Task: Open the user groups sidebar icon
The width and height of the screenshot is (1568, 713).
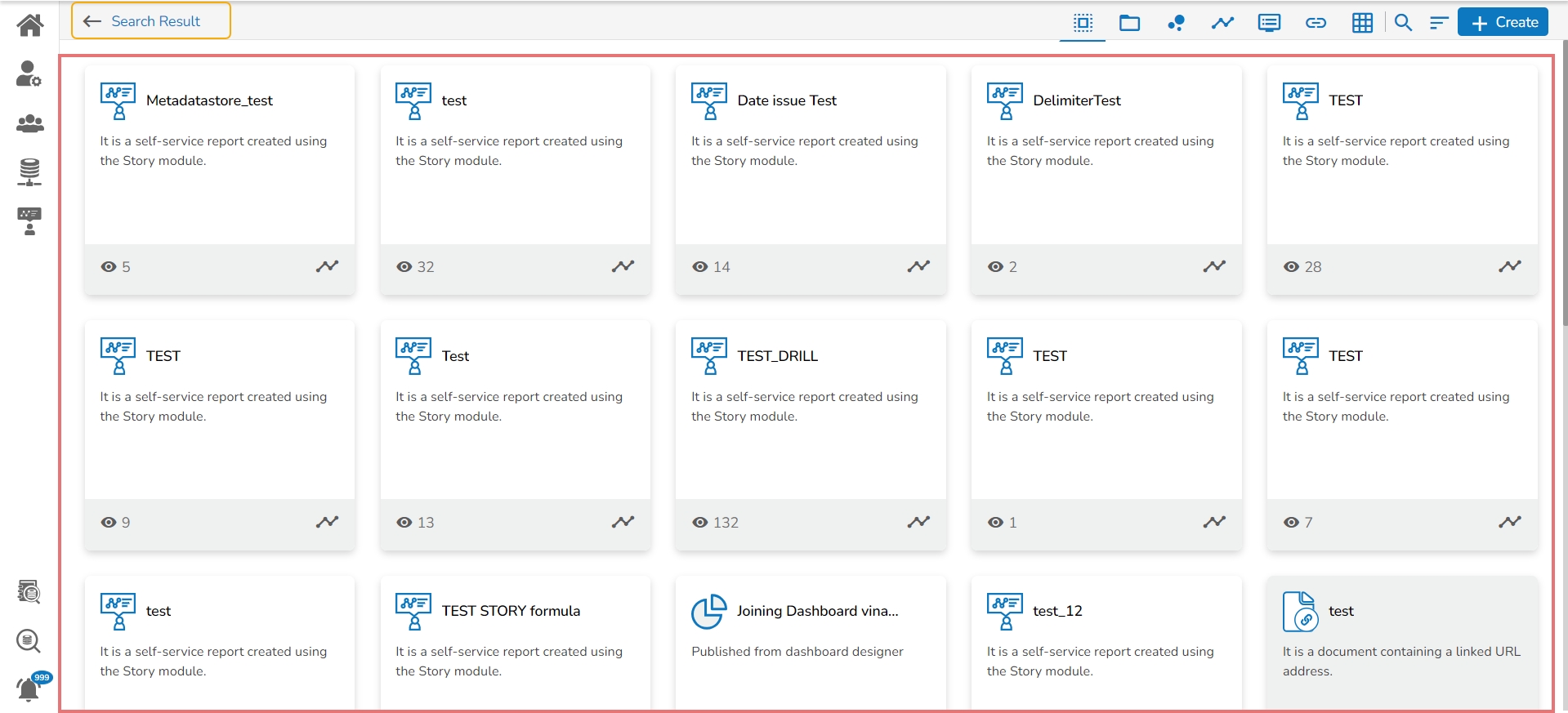Action: click(29, 123)
